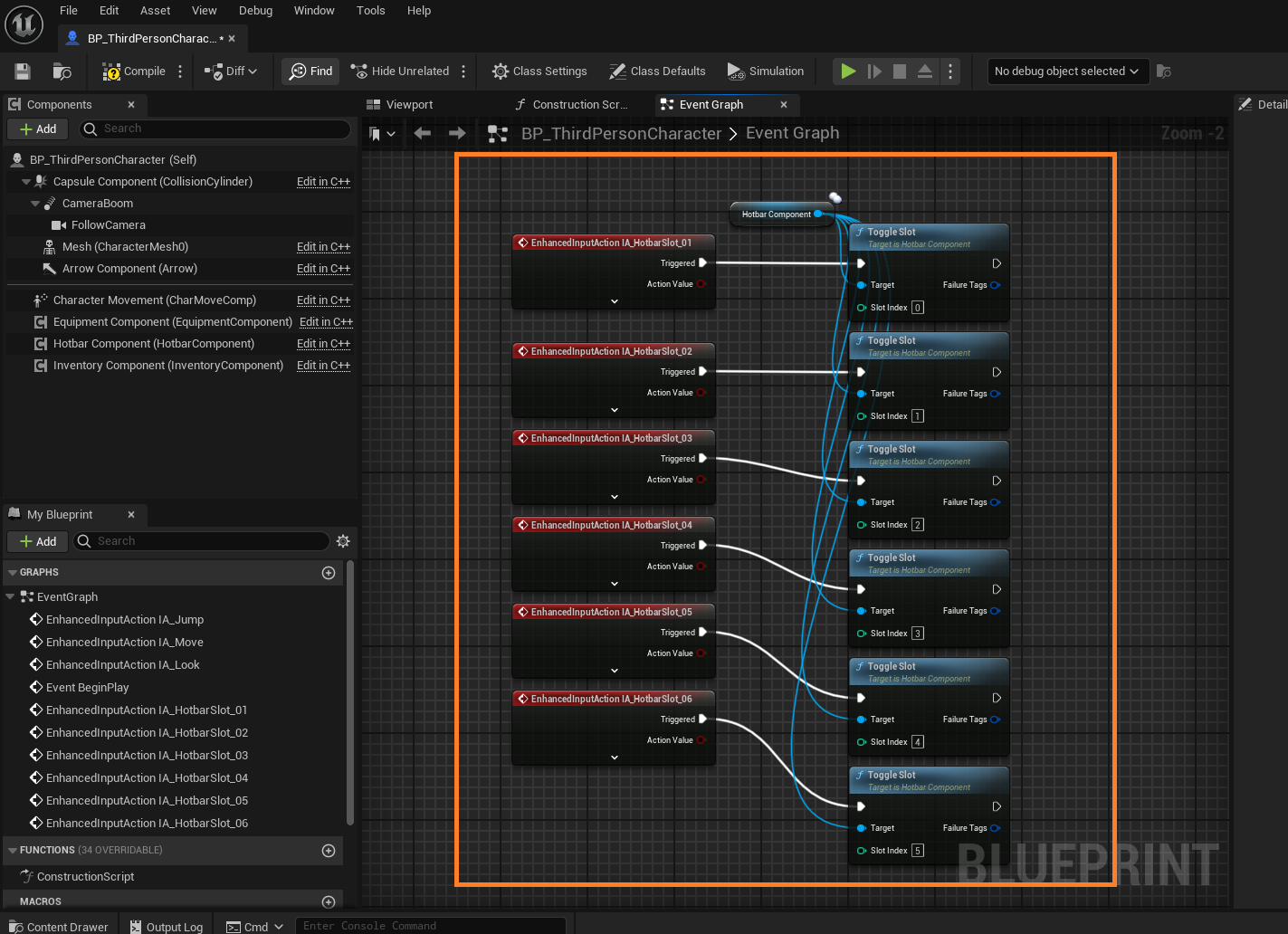Click the Eject playback icon
The width and height of the screenshot is (1288, 934).
pos(925,71)
